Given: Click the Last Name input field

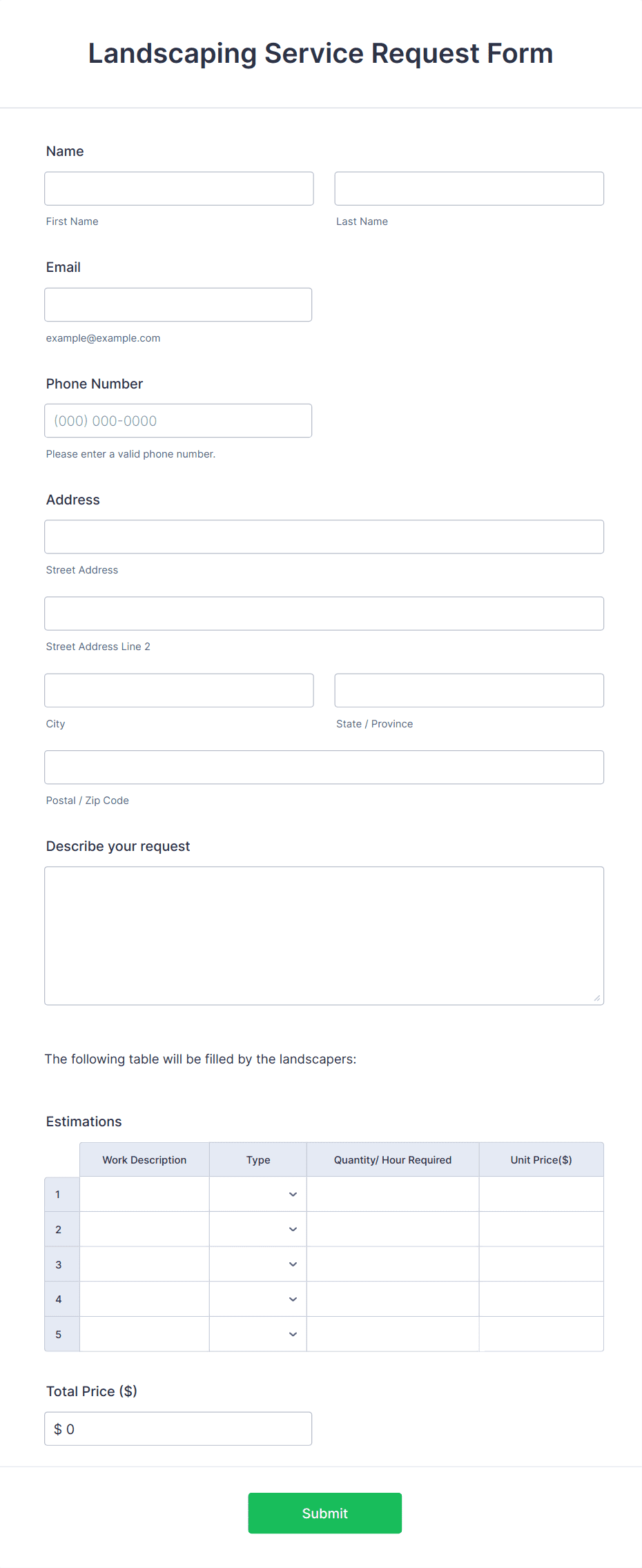Looking at the screenshot, I should 469,188.
